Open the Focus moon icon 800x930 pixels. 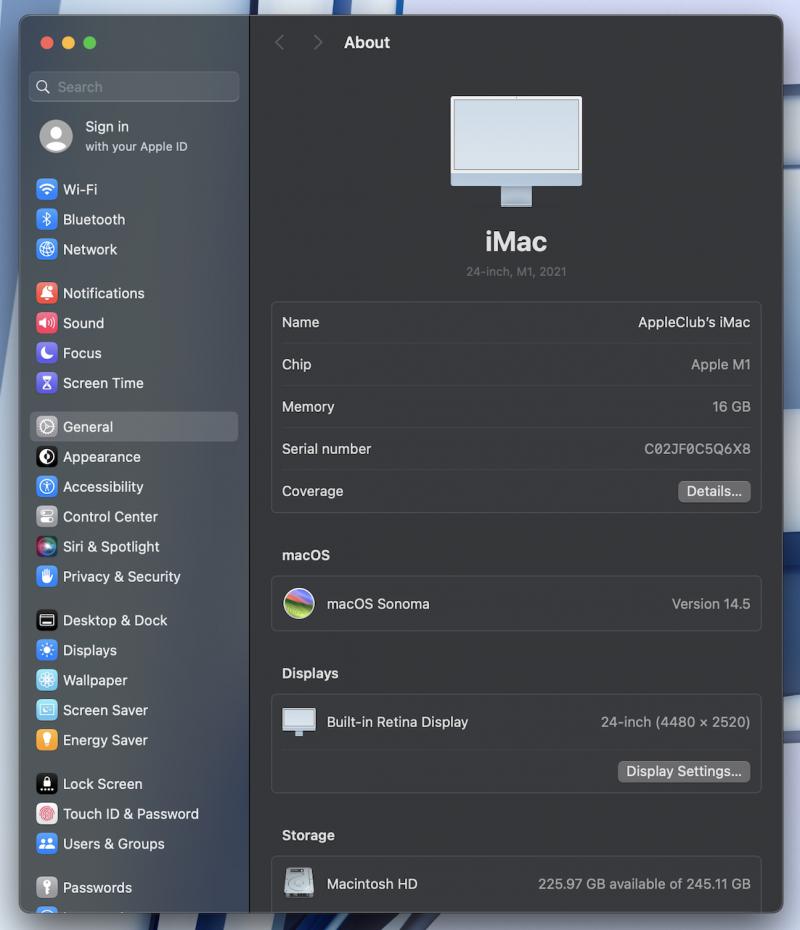47,353
